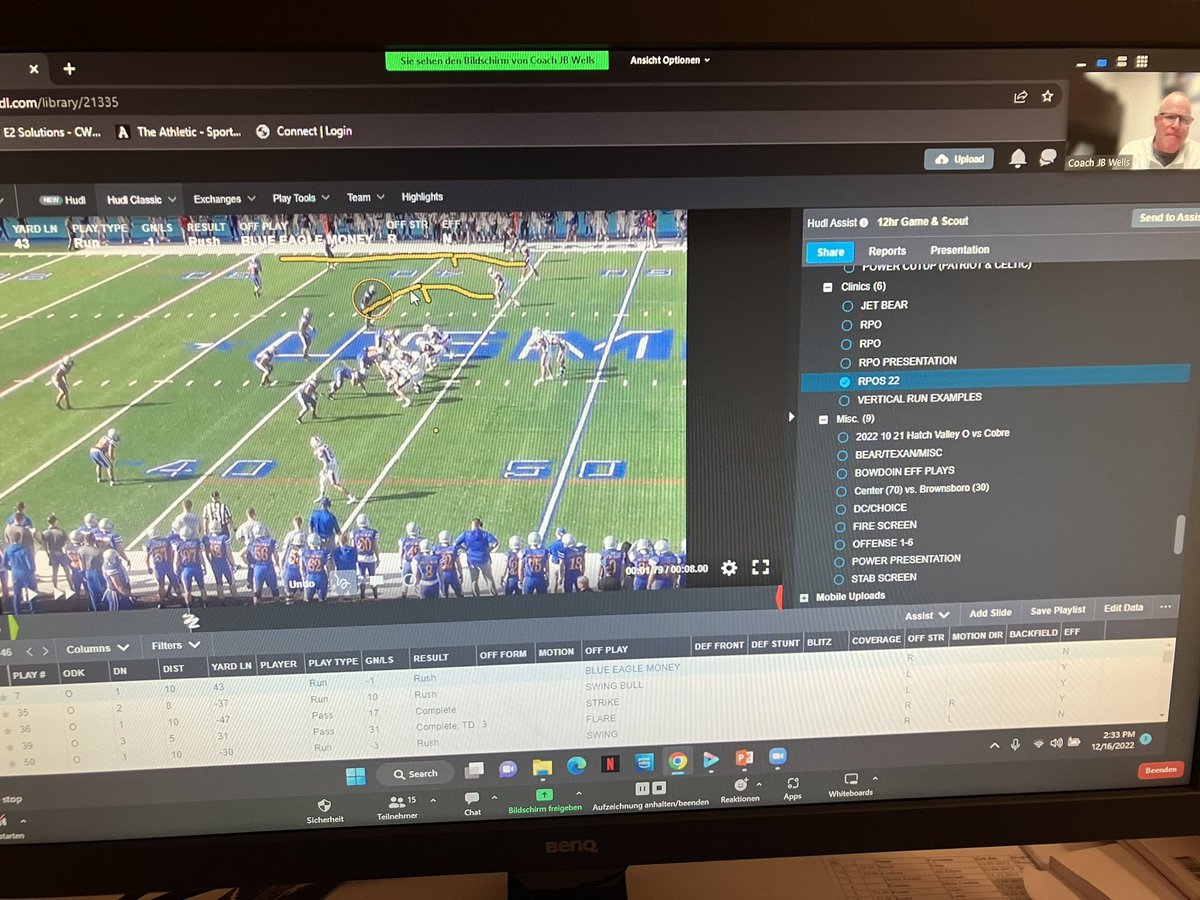Open Chrome from the taskbar

coord(677,762)
